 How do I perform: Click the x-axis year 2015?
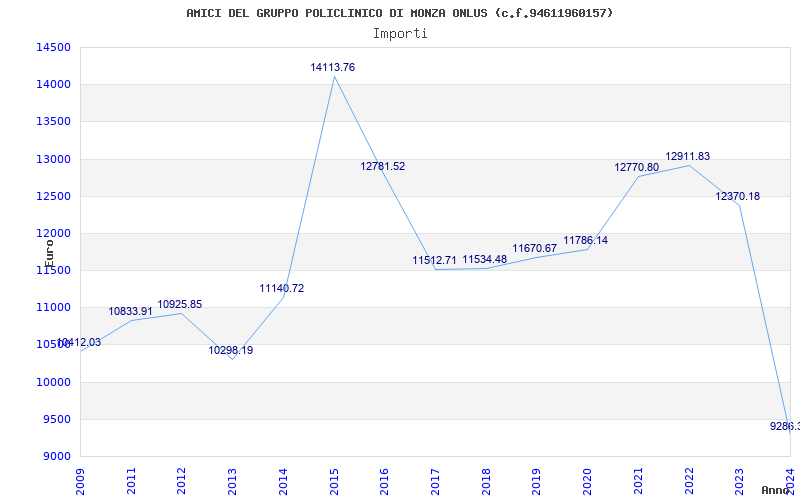point(334,482)
